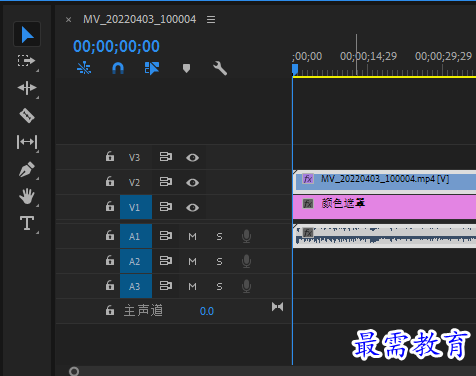The height and width of the screenshot is (376, 476).
Task: Select the Track Select Forward tool
Action: pos(26,61)
